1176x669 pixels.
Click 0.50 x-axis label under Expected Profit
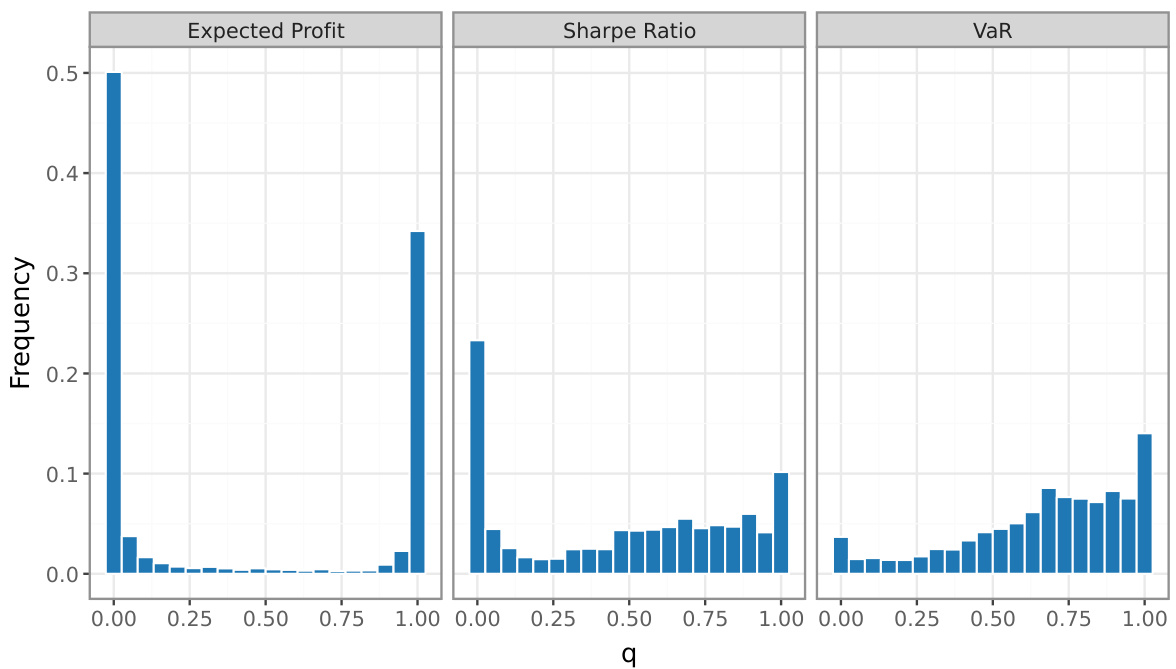click(265, 618)
